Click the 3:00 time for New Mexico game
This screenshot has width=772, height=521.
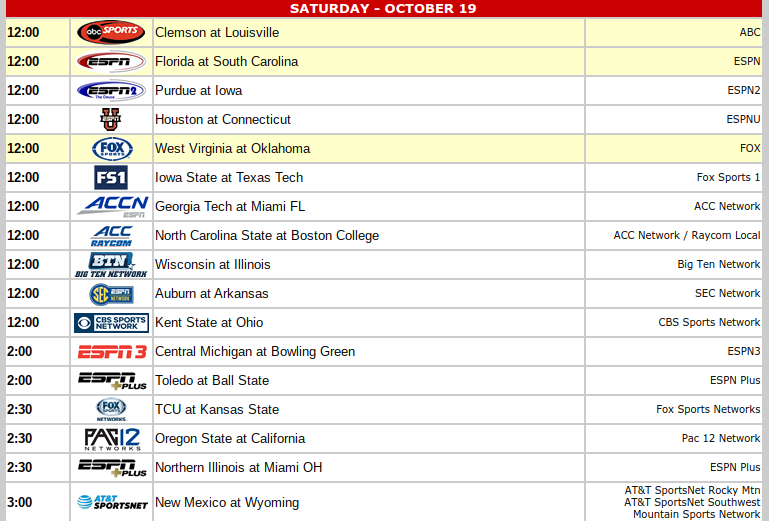point(19,502)
